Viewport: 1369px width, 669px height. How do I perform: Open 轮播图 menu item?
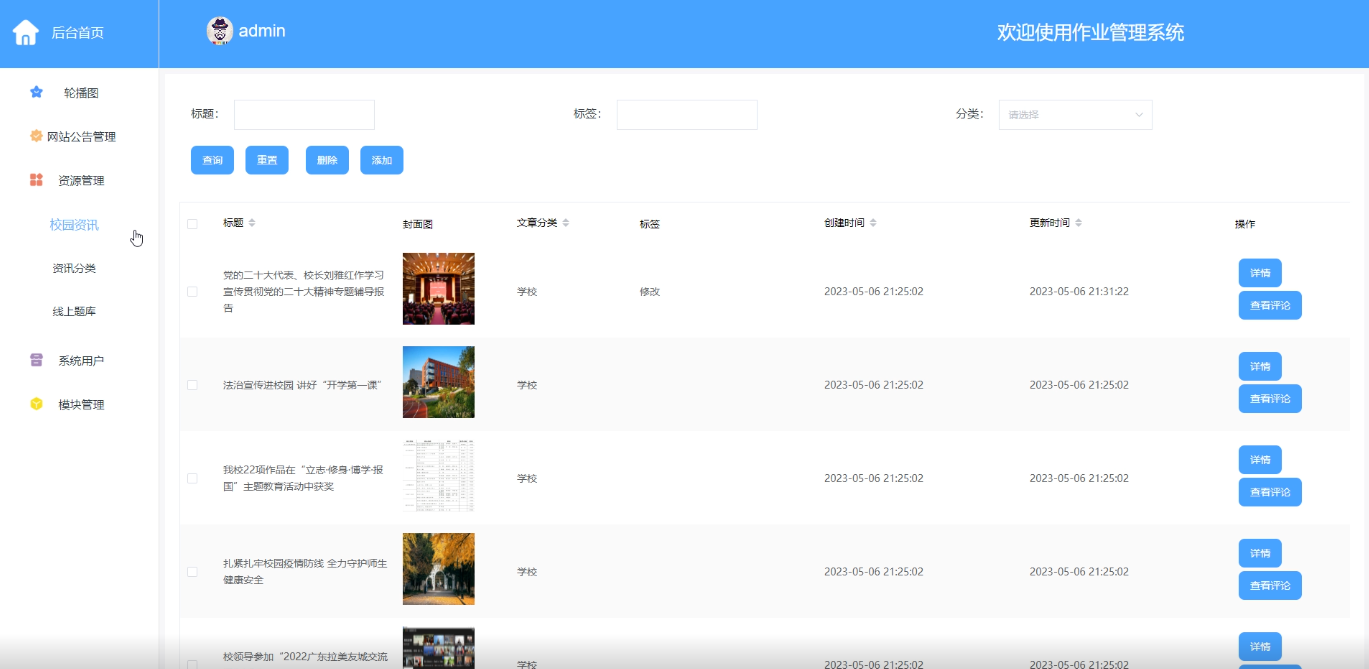(79, 92)
